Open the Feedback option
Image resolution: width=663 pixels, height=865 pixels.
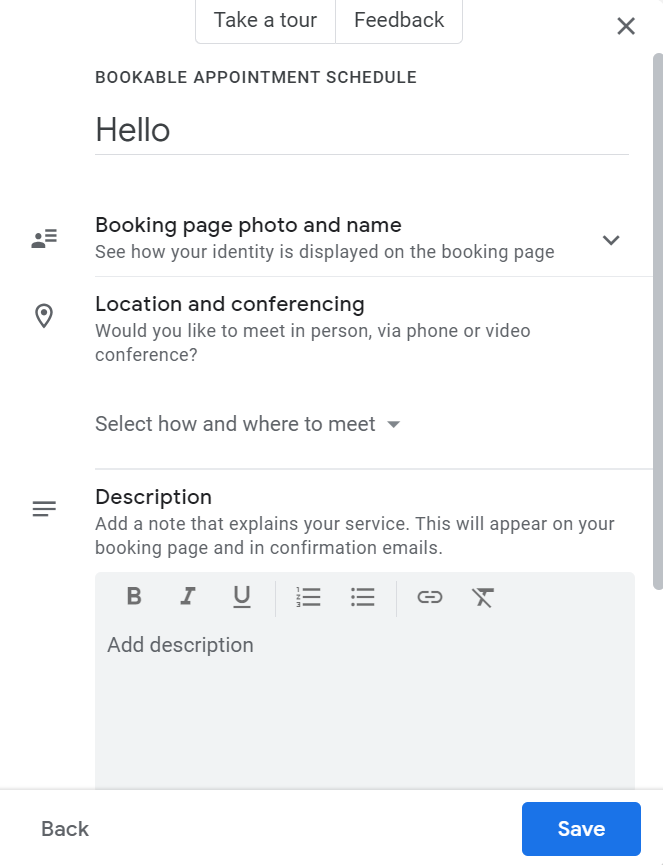[x=399, y=20]
